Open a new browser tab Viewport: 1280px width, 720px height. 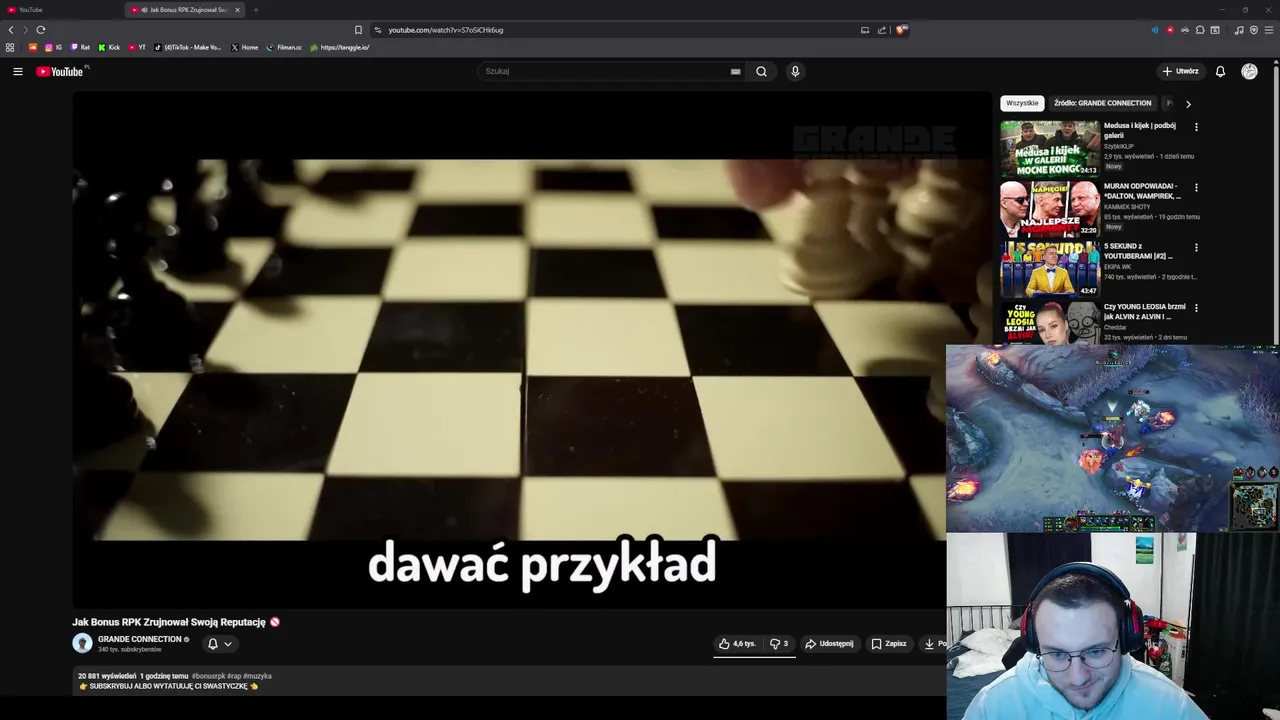[x=256, y=10]
